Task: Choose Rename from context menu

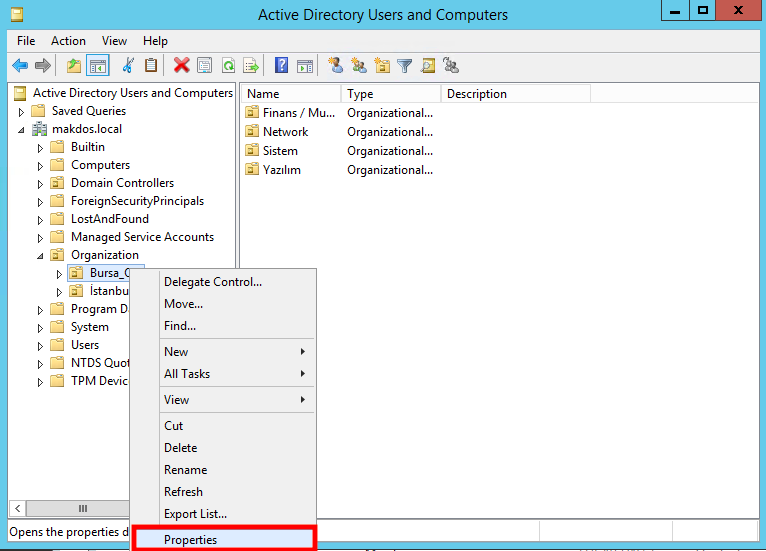Action: click(x=224, y=469)
